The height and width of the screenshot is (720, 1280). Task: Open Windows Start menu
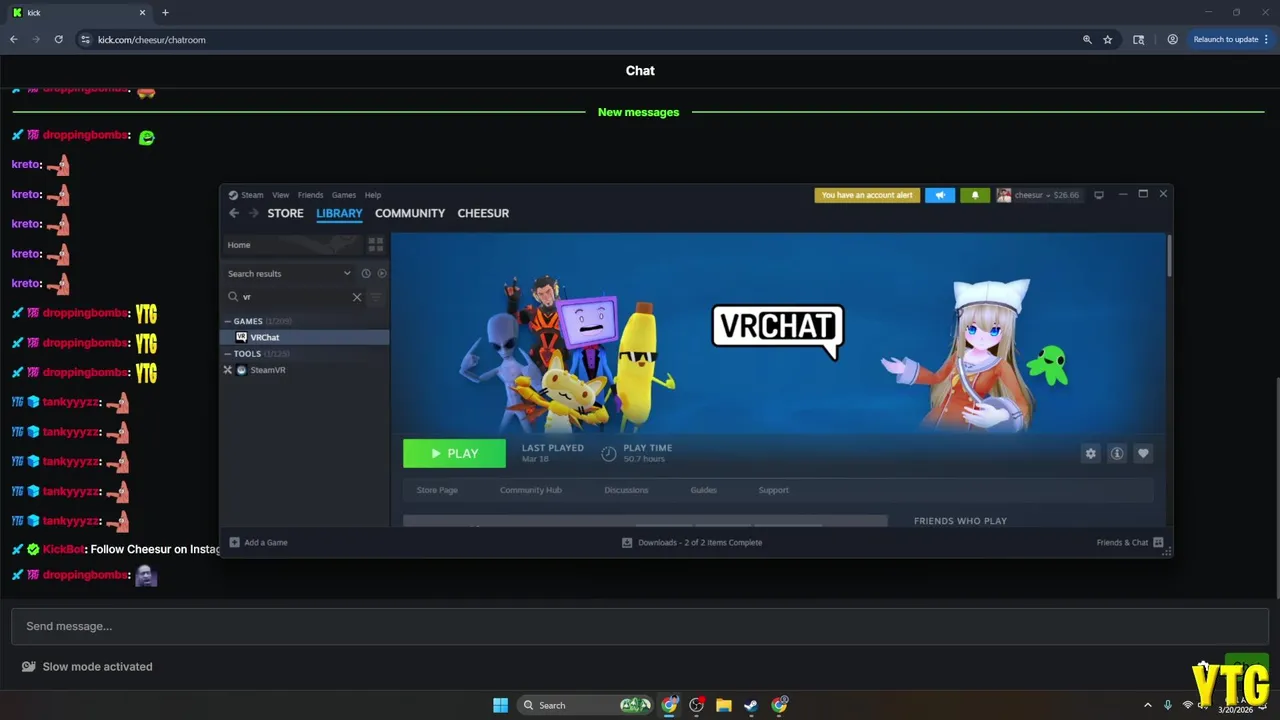pyautogui.click(x=500, y=705)
